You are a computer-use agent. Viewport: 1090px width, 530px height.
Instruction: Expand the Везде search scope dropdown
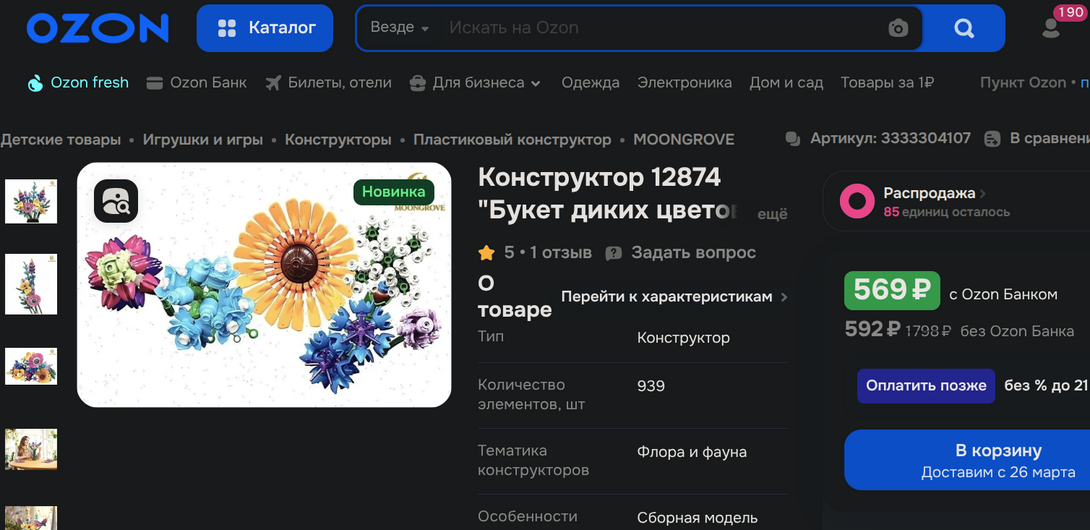coord(399,28)
